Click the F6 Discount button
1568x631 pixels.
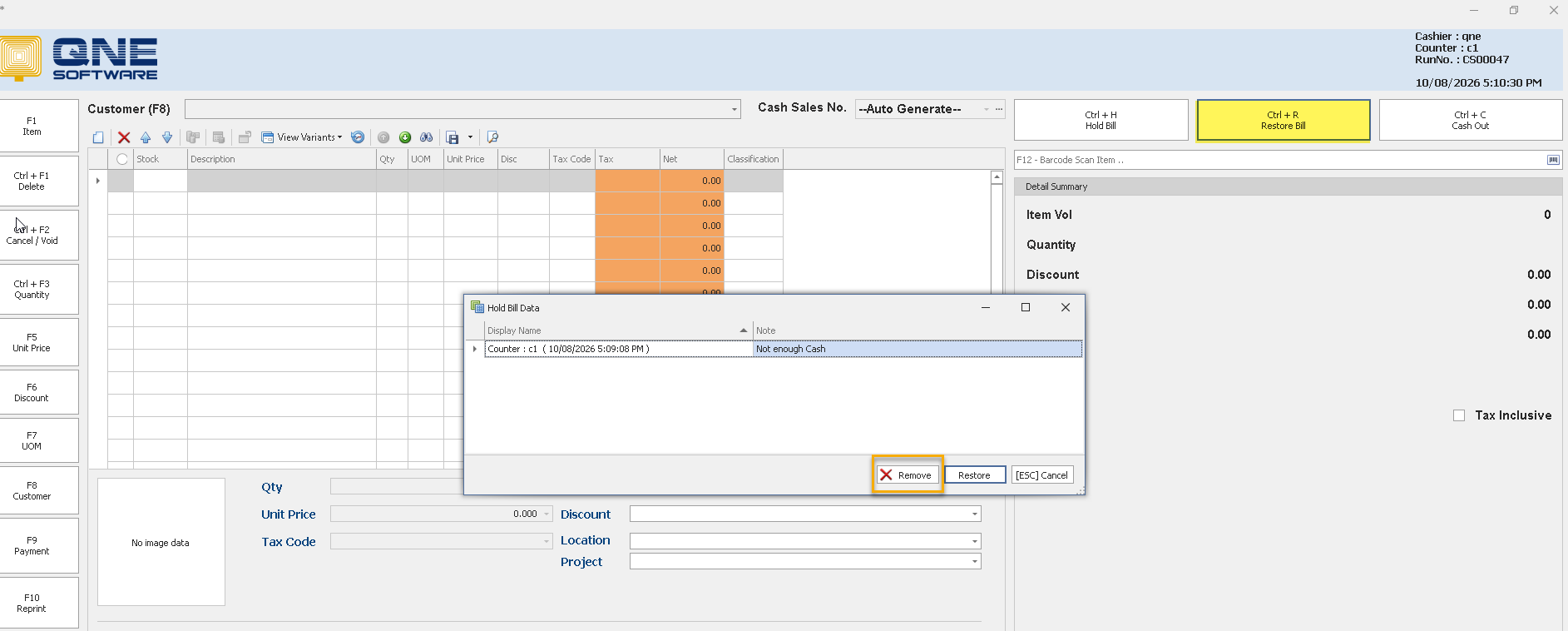38,392
